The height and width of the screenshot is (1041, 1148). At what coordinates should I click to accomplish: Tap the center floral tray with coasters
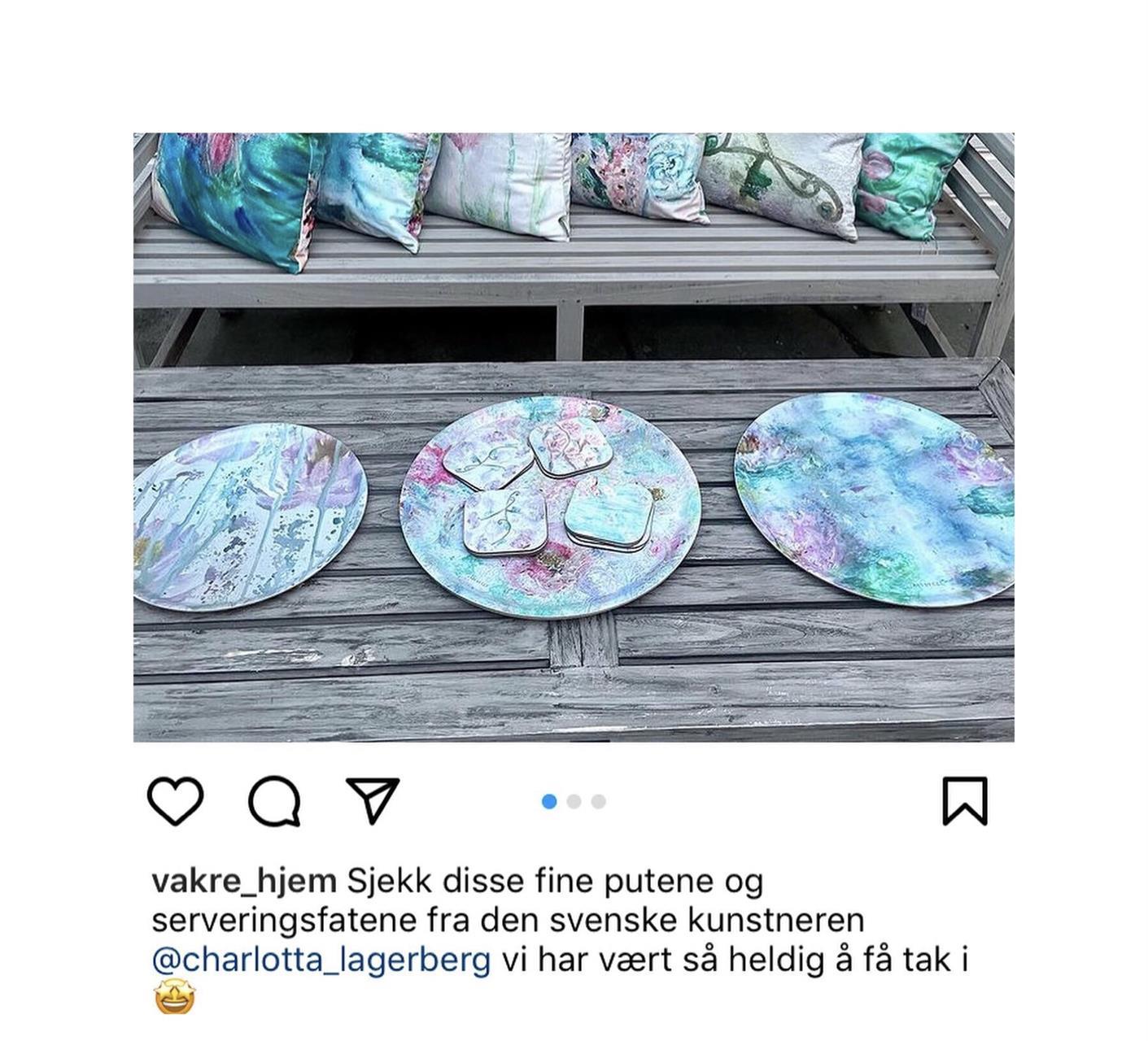pos(550,504)
